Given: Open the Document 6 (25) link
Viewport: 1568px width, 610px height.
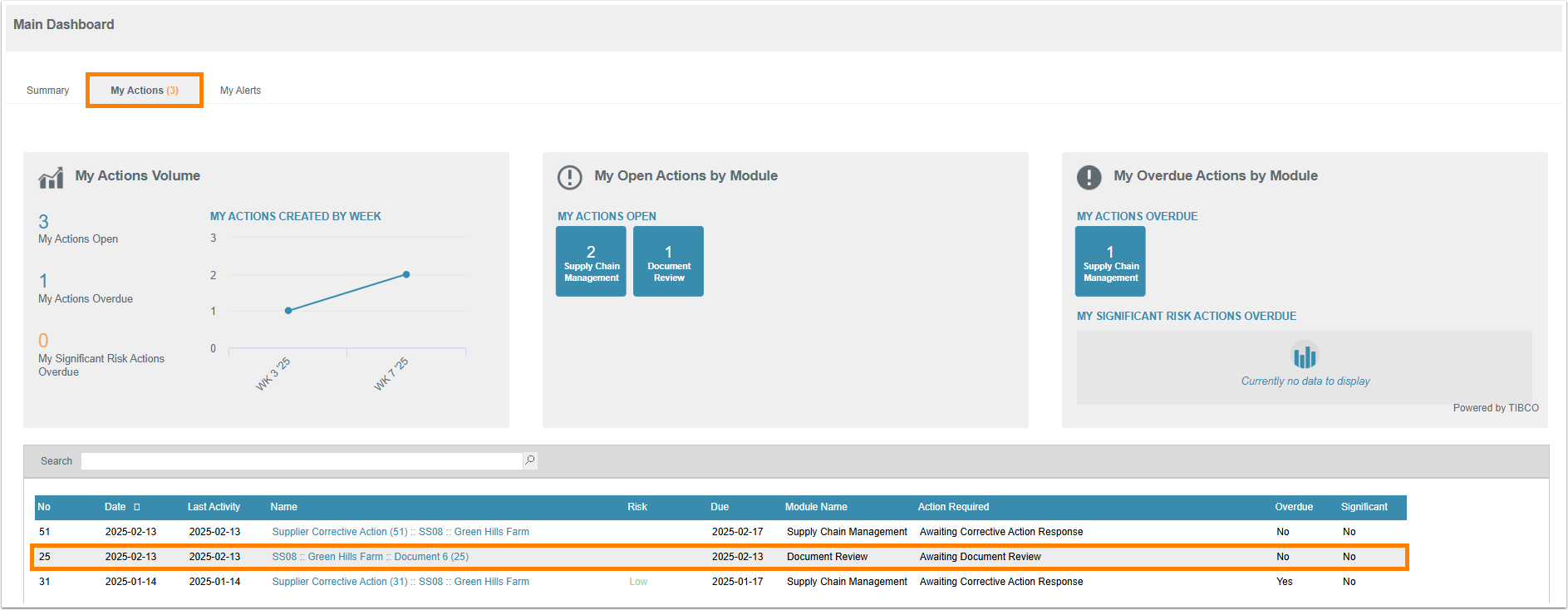Looking at the screenshot, I should (x=370, y=557).
